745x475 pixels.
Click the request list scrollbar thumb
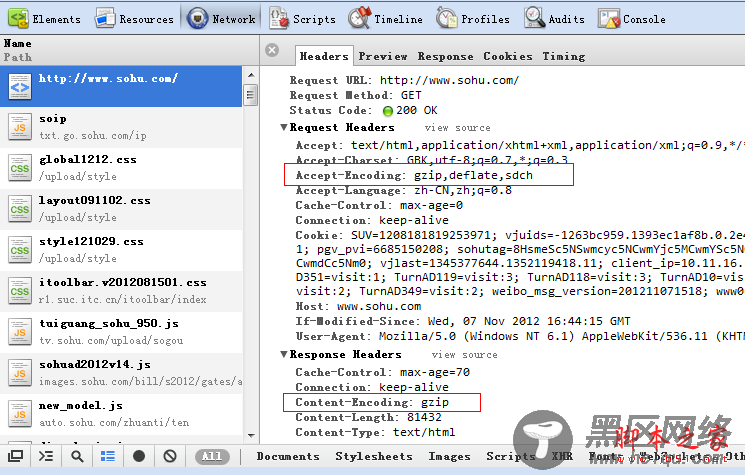tap(251, 95)
